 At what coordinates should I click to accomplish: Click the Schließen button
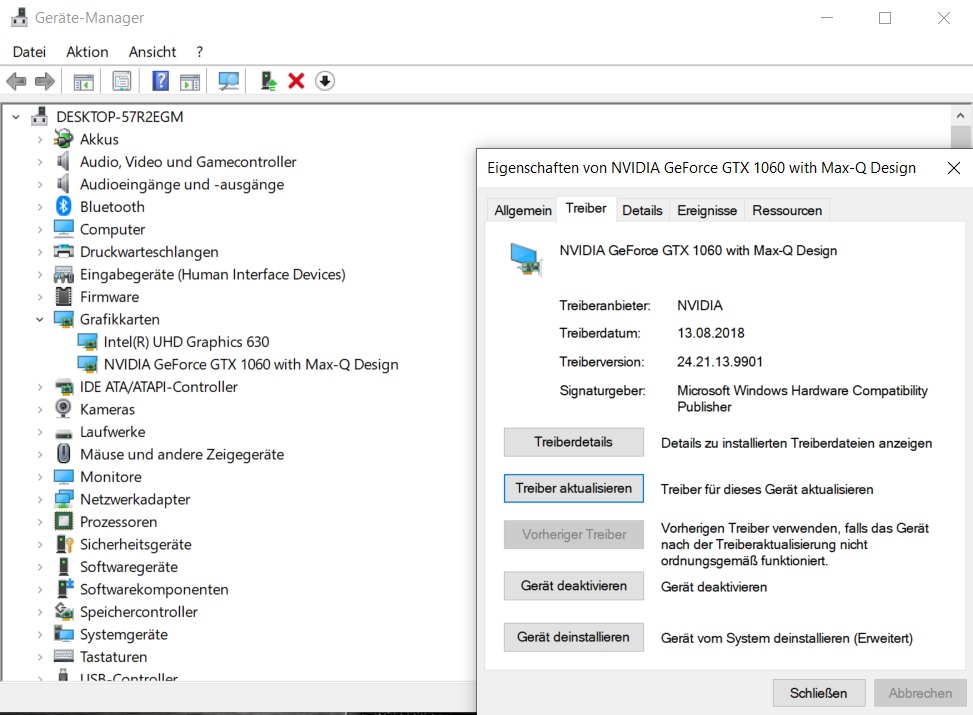818,693
